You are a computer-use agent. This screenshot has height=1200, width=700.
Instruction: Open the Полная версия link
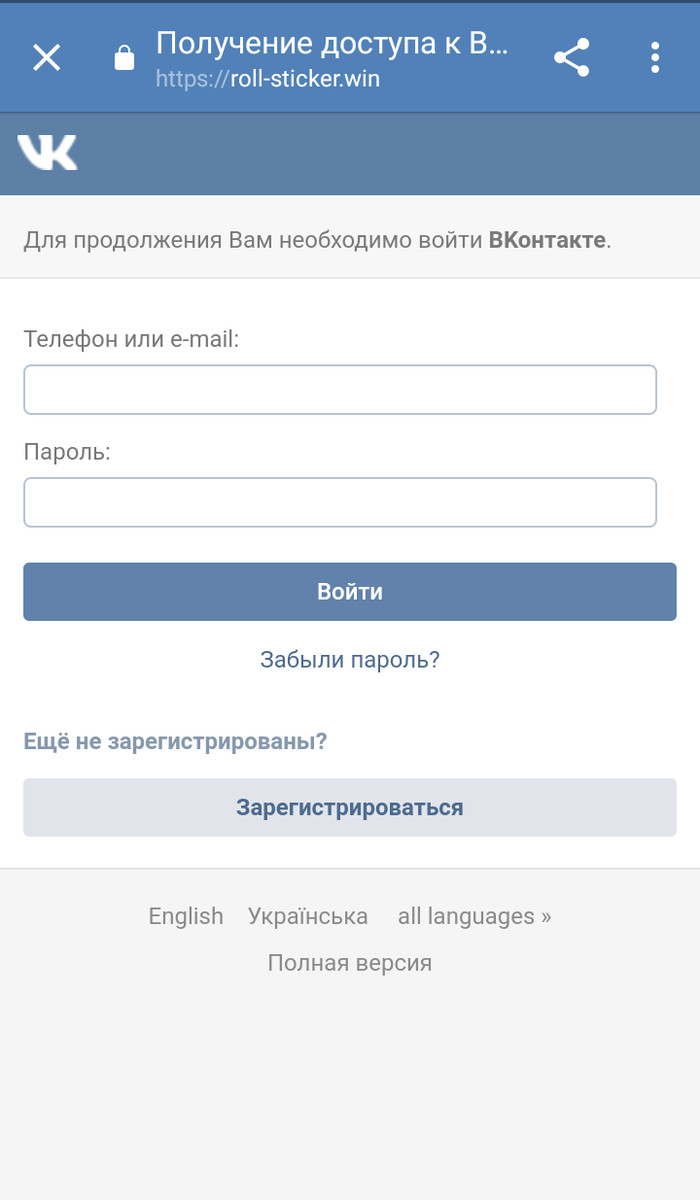click(350, 963)
